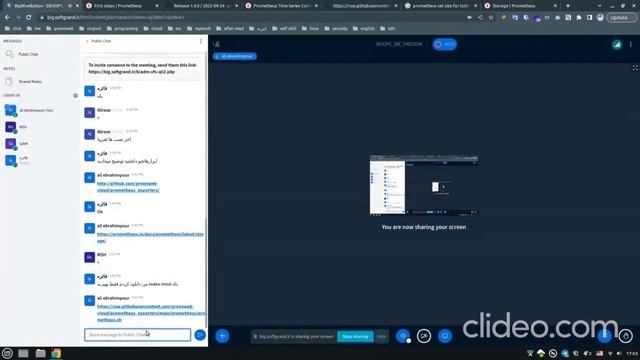Open manage users gear icon
640x360 pixels.
(75, 96)
